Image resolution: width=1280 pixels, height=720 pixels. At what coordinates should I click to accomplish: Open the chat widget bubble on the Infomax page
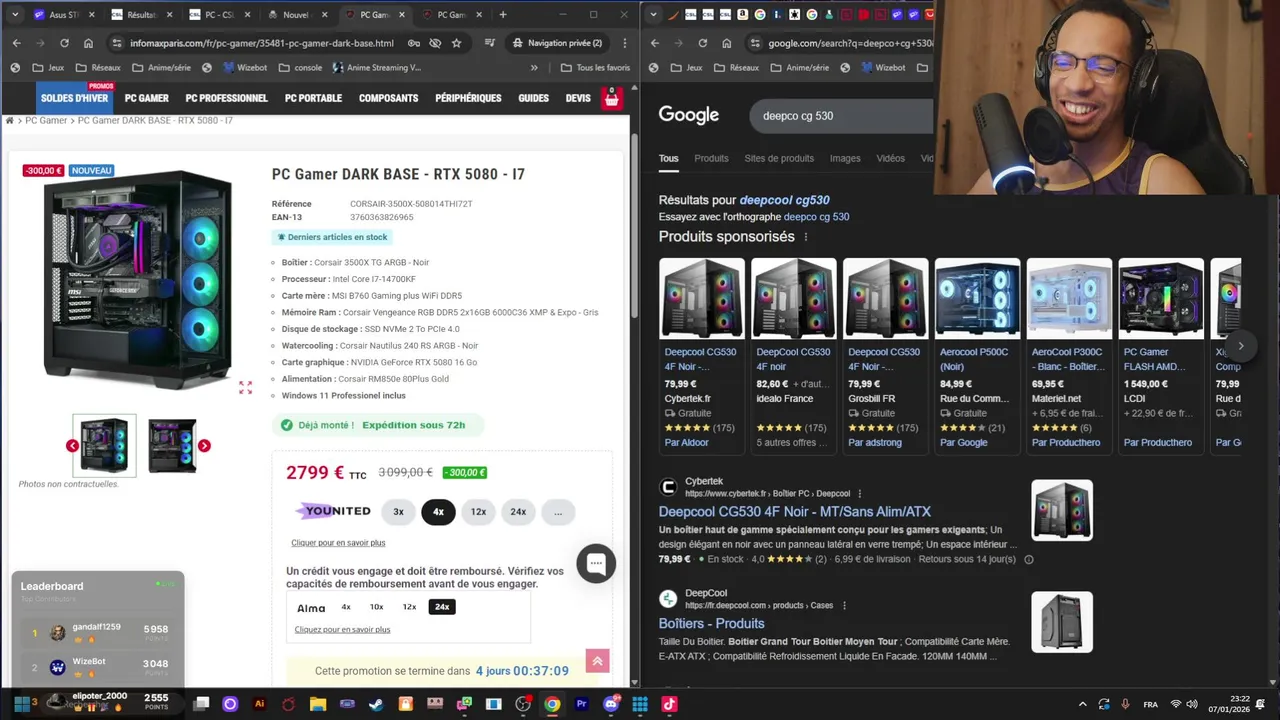[x=596, y=563]
